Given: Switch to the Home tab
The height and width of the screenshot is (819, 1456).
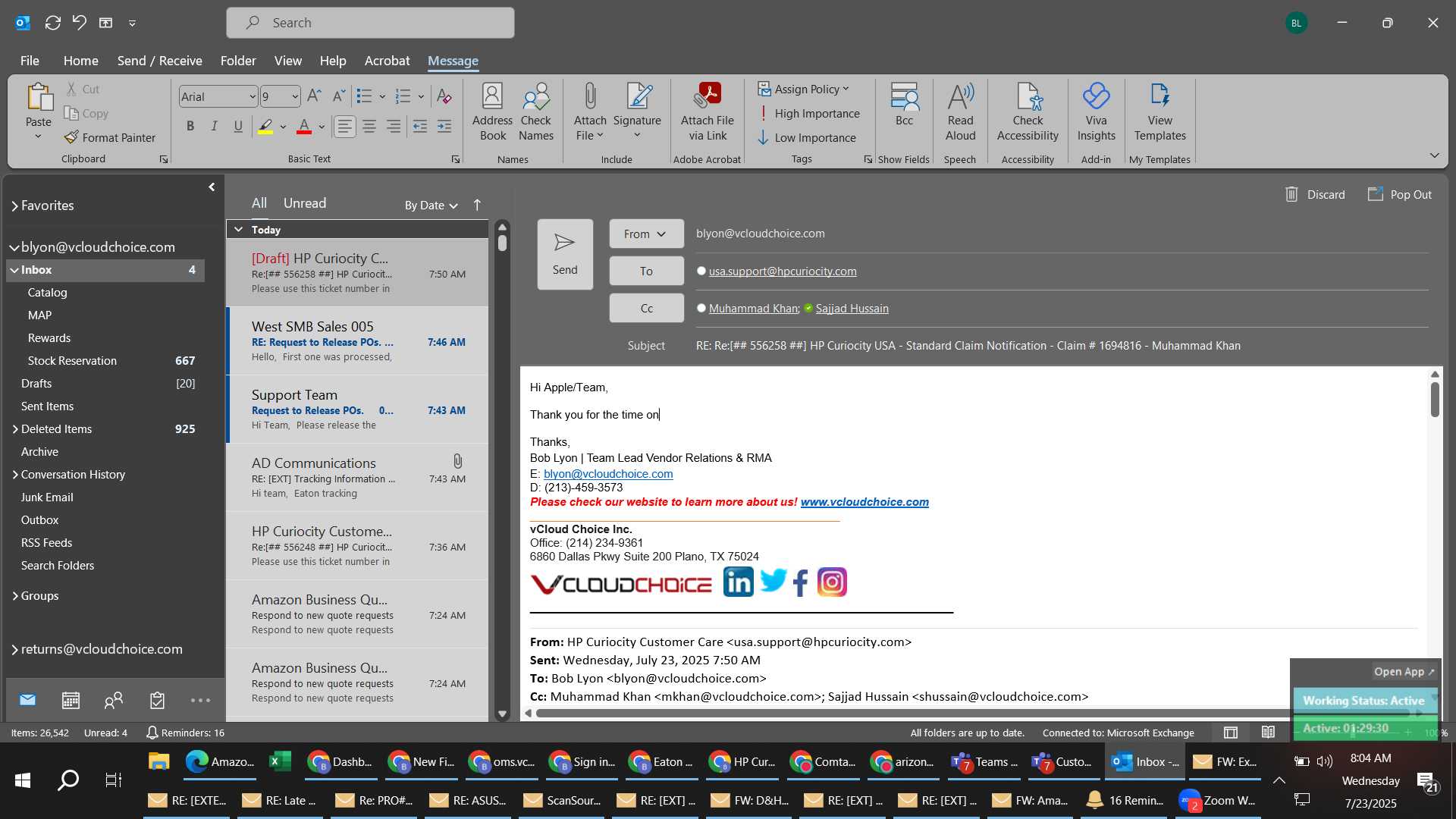Looking at the screenshot, I should pyautogui.click(x=80, y=61).
